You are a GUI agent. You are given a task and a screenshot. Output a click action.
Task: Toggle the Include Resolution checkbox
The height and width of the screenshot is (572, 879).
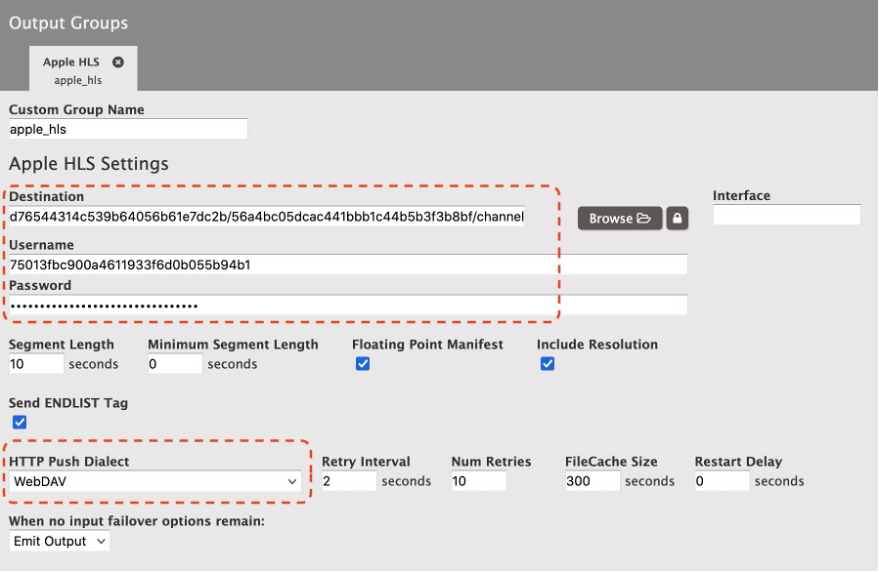548,364
